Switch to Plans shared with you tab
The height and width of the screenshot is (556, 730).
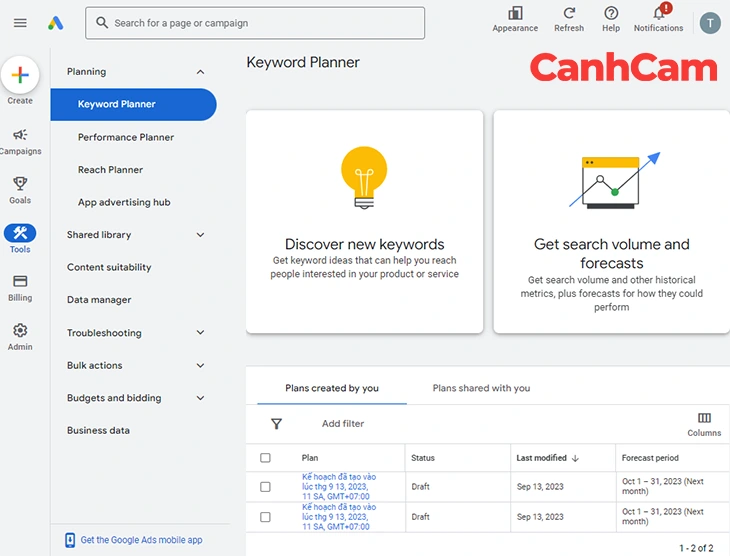(481, 388)
